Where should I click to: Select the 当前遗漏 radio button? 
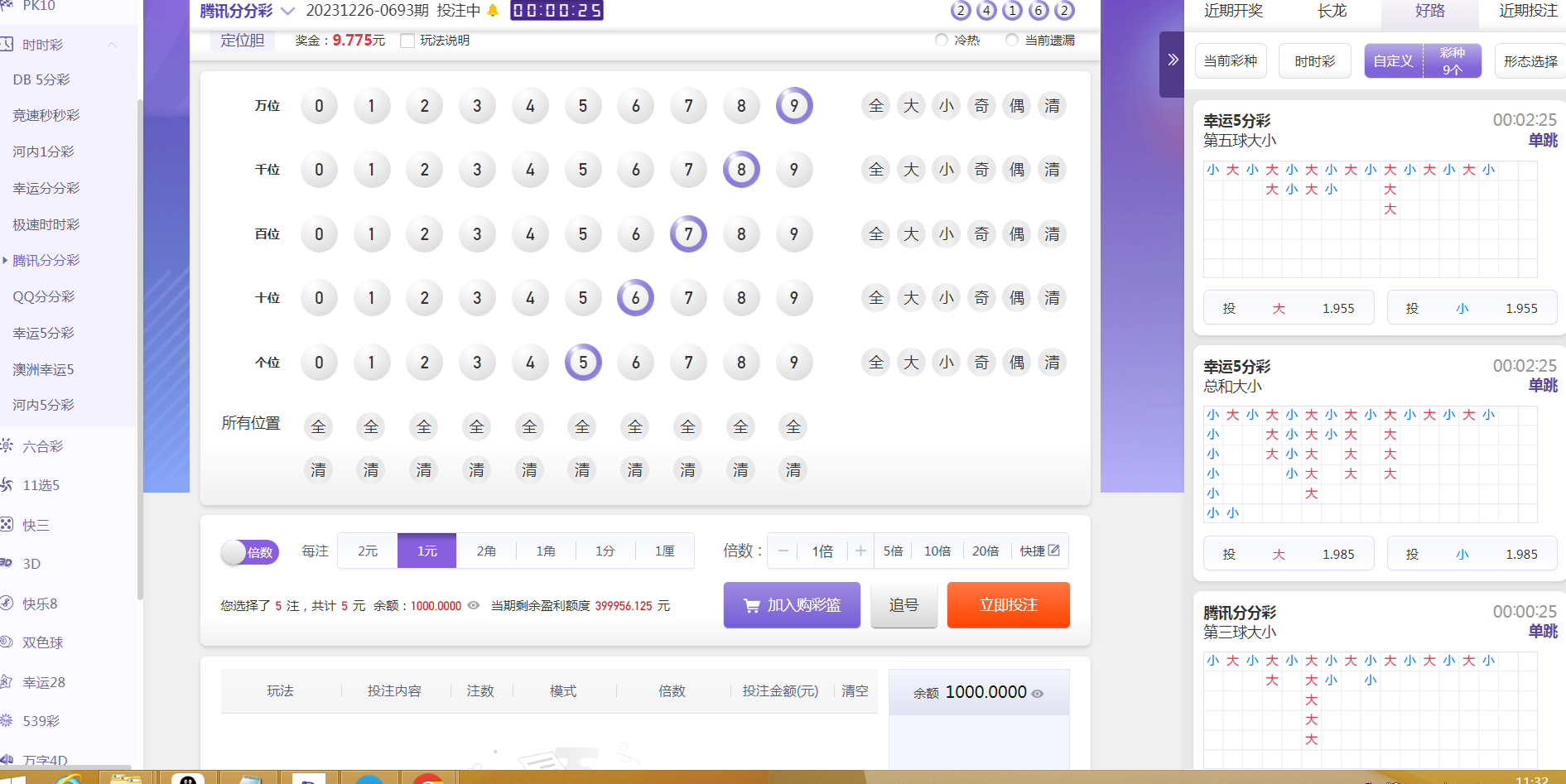(x=1012, y=40)
